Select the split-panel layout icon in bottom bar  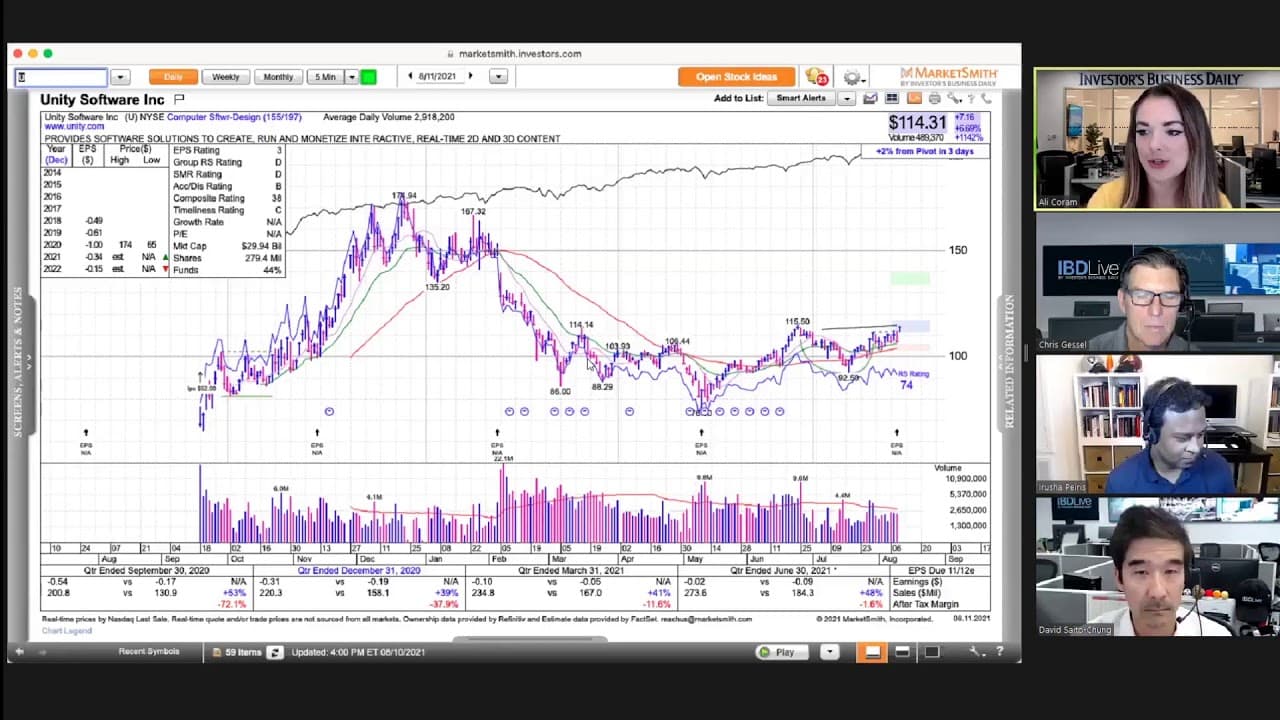(x=902, y=652)
